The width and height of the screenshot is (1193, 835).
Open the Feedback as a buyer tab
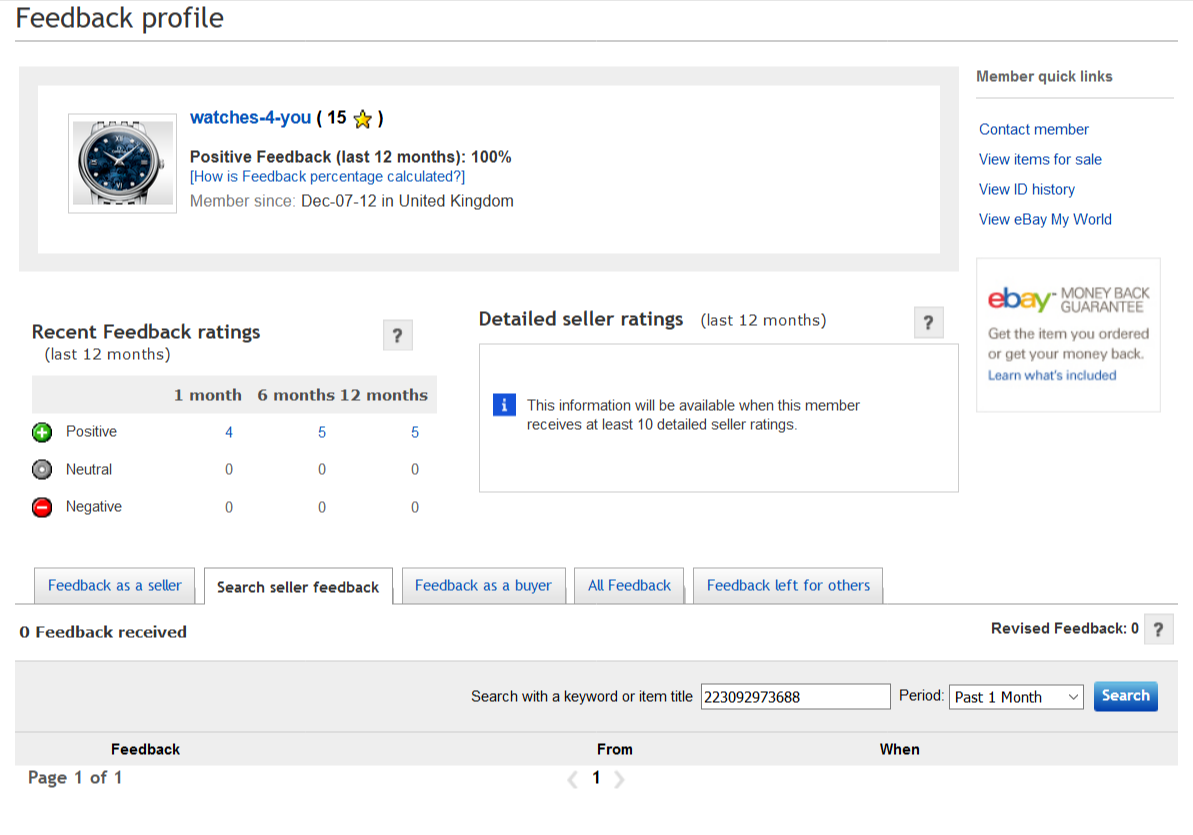pyautogui.click(x=483, y=586)
